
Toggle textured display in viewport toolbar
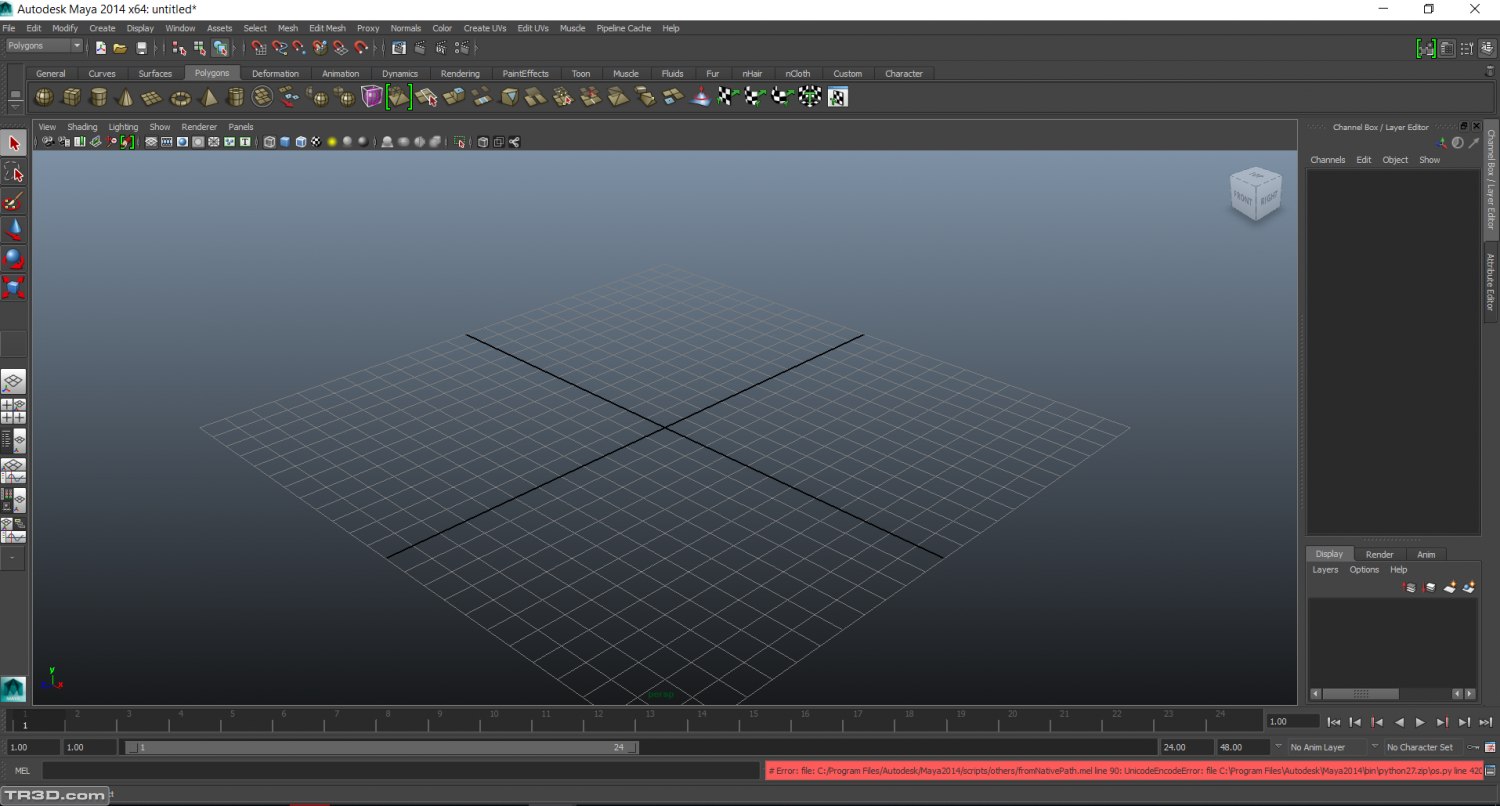point(316,142)
